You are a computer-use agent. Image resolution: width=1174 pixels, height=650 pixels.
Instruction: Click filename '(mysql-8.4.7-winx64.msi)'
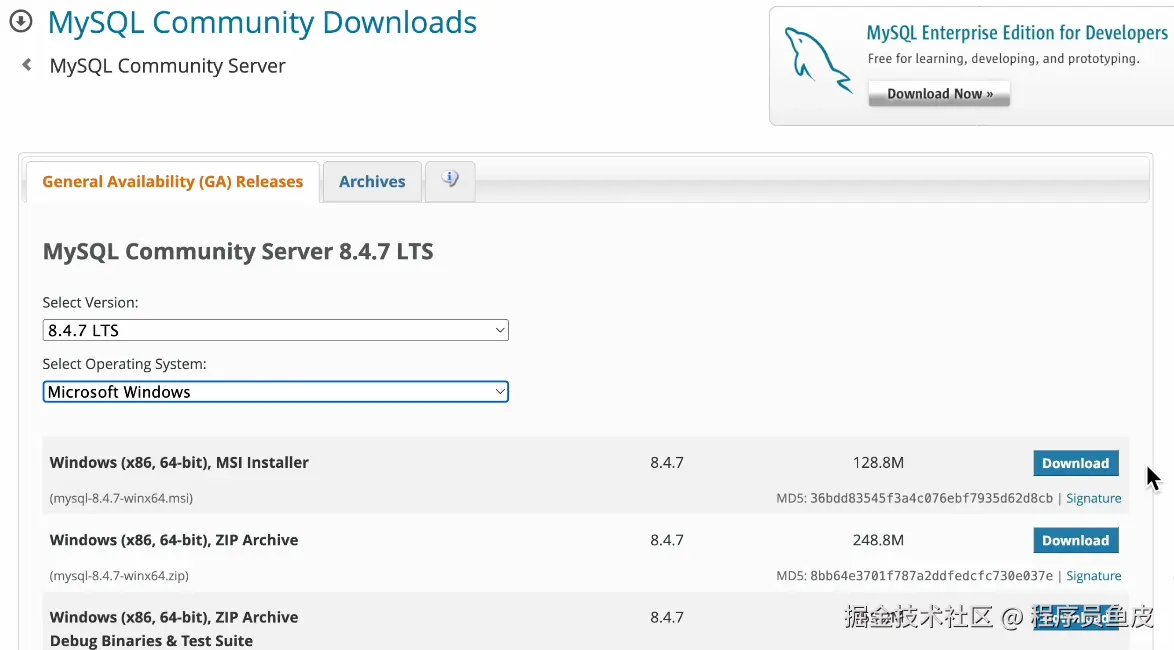click(x=121, y=498)
